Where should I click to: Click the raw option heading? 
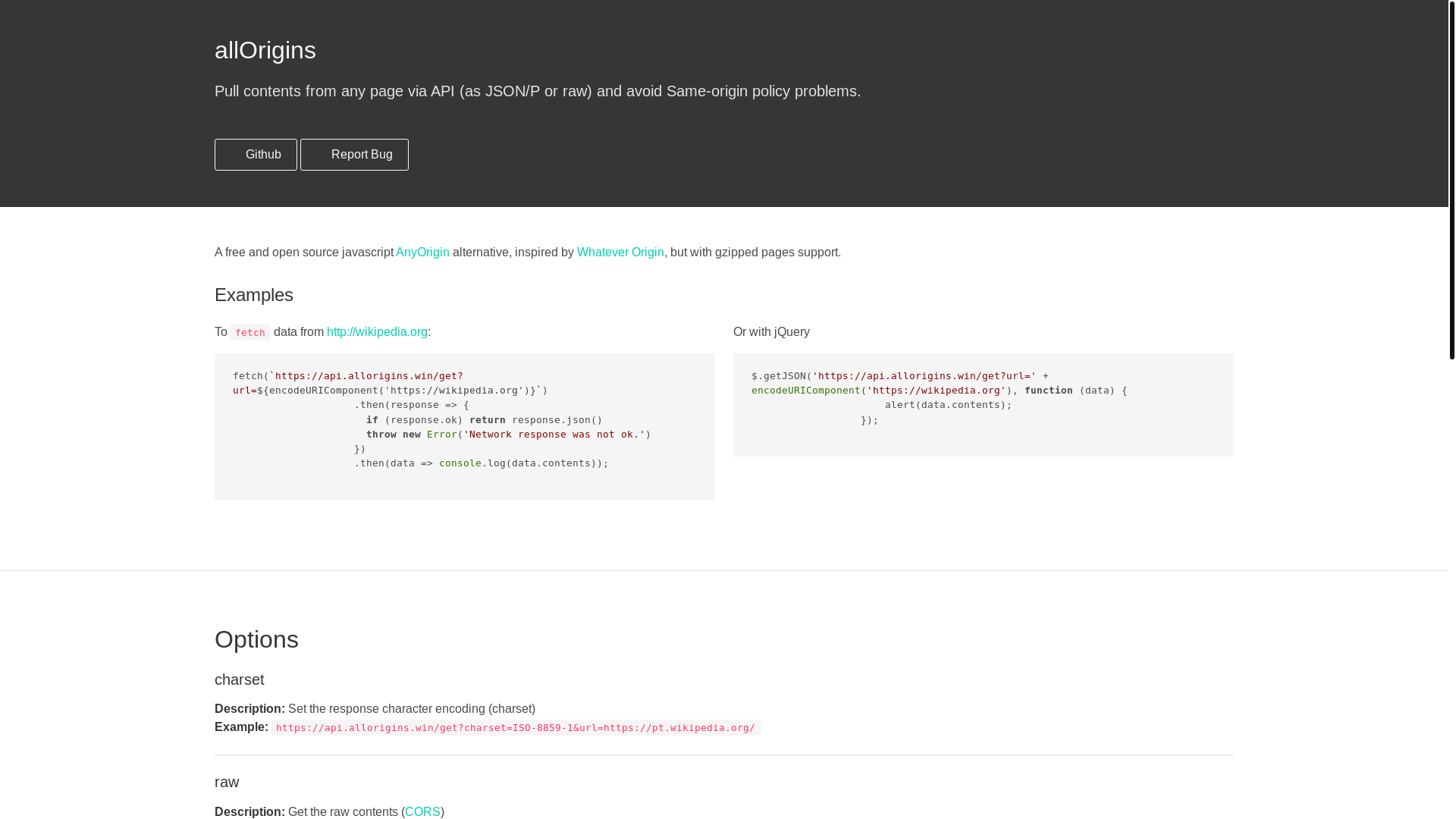[x=227, y=783]
